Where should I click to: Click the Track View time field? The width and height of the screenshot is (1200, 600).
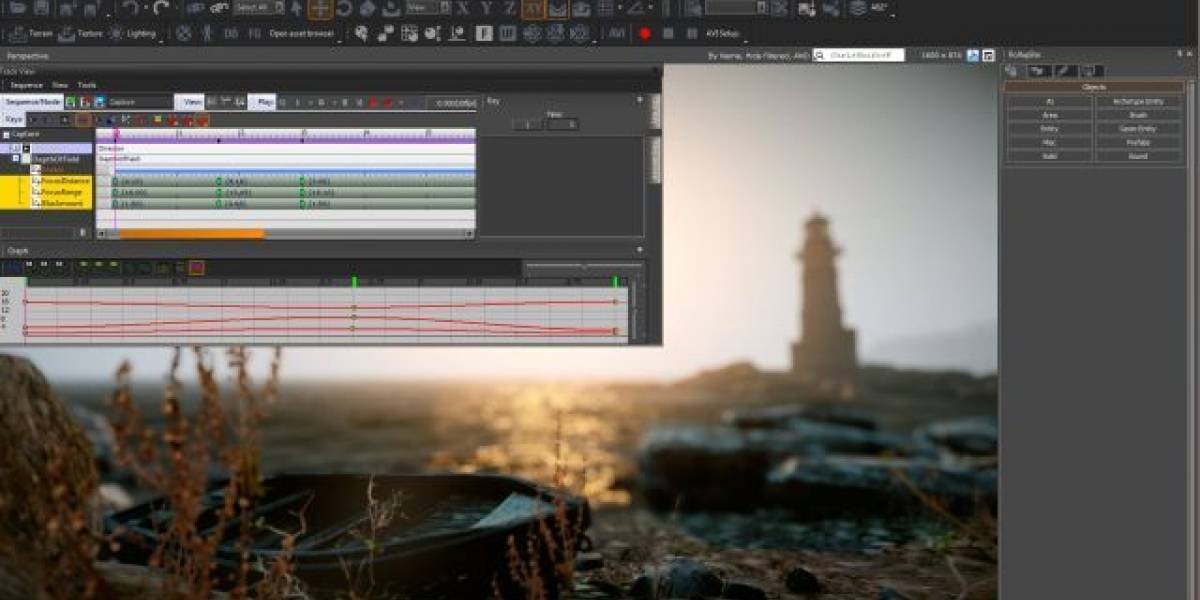(451, 102)
